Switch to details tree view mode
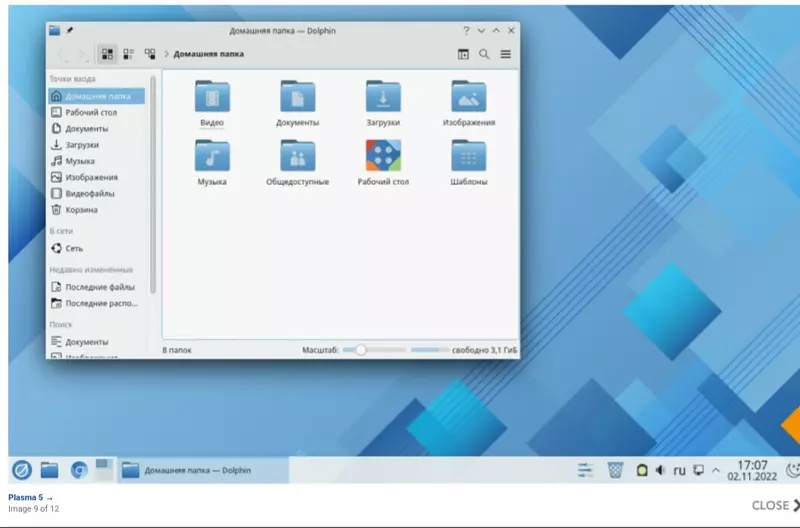This screenshot has height=528, width=800. (x=150, y=54)
